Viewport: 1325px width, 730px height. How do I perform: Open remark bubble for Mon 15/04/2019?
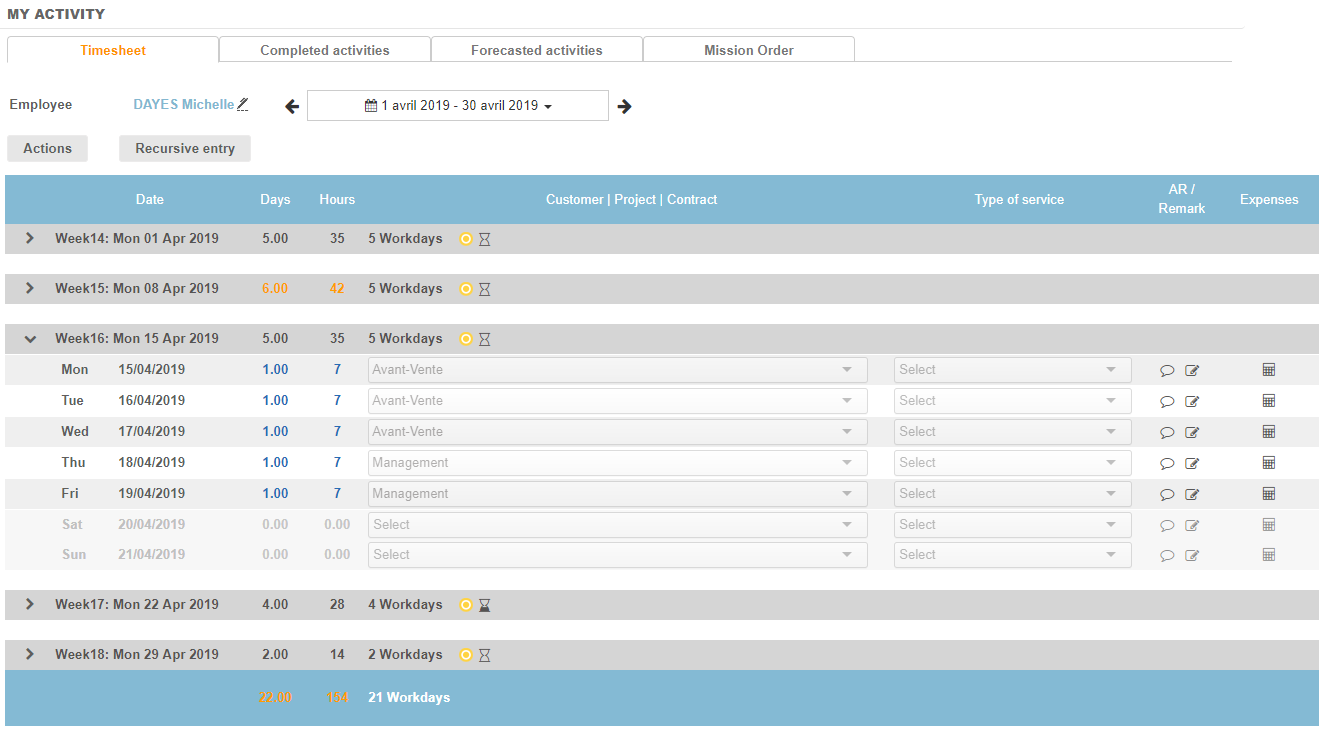tap(1166, 371)
